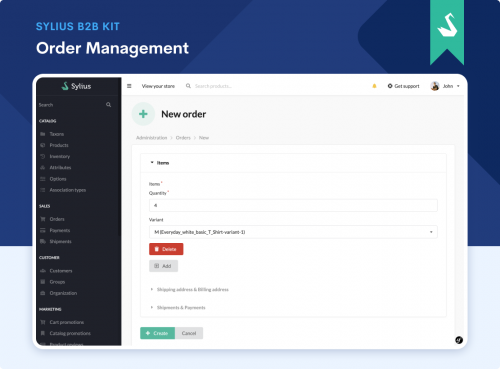Click the Quantity input field
Viewport: 500px width, 369px height.
pyautogui.click(x=293, y=205)
